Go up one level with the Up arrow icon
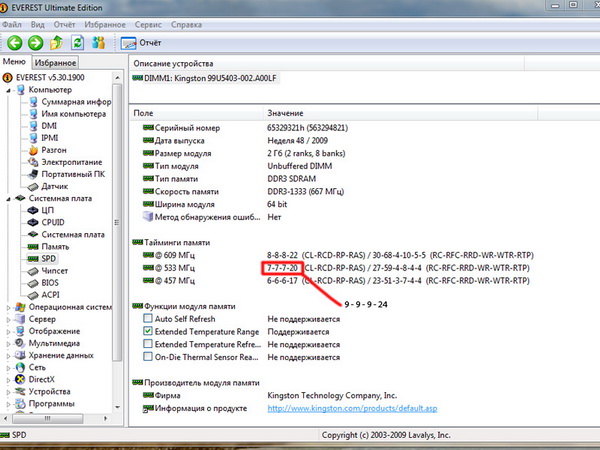600x450 pixels. coord(57,42)
